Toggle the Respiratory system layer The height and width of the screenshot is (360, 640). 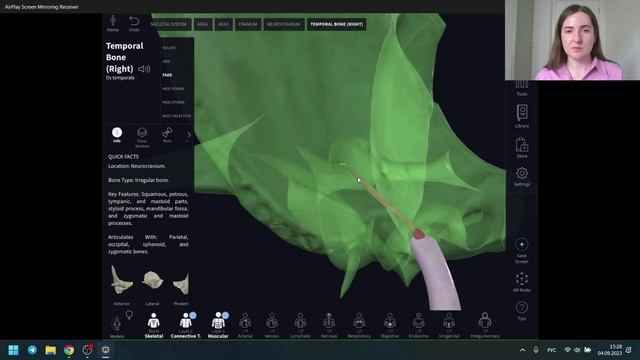coord(359,326)
